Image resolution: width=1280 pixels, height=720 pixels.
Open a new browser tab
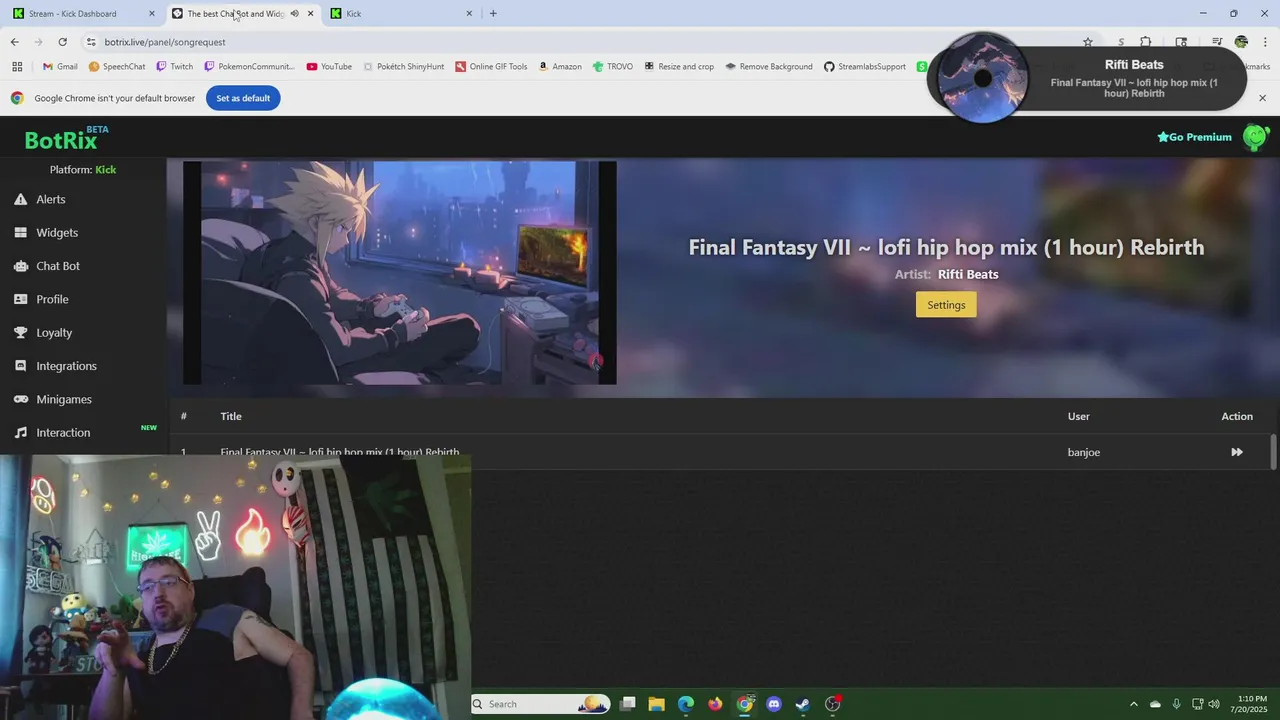[x=493, y=13]
